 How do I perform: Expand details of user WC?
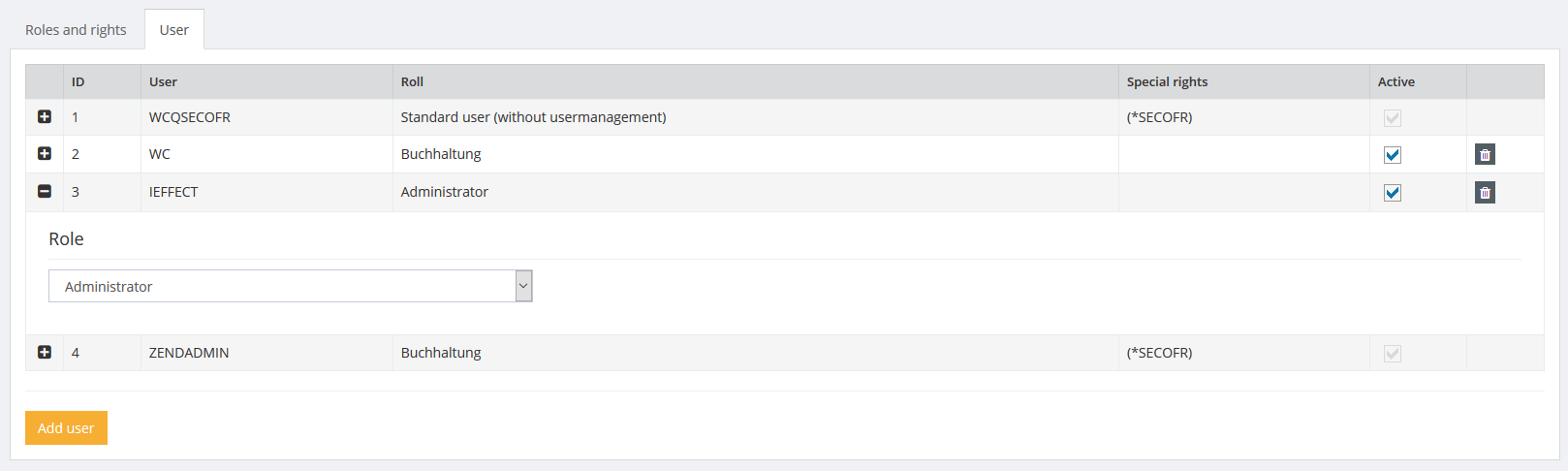coord(45,153)
